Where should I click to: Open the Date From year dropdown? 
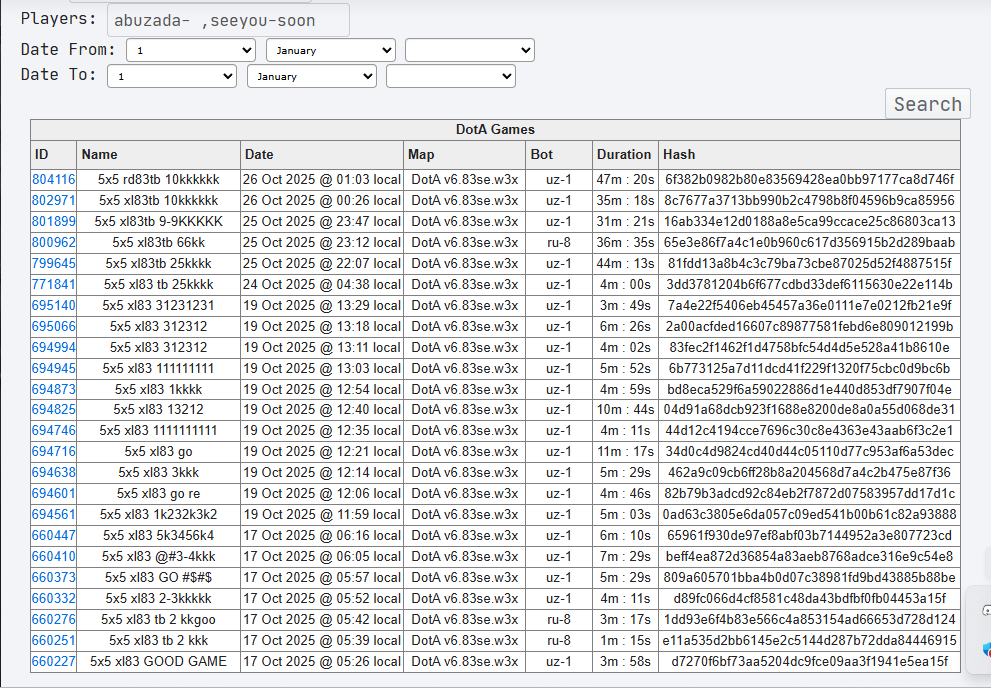pos(470,51)
